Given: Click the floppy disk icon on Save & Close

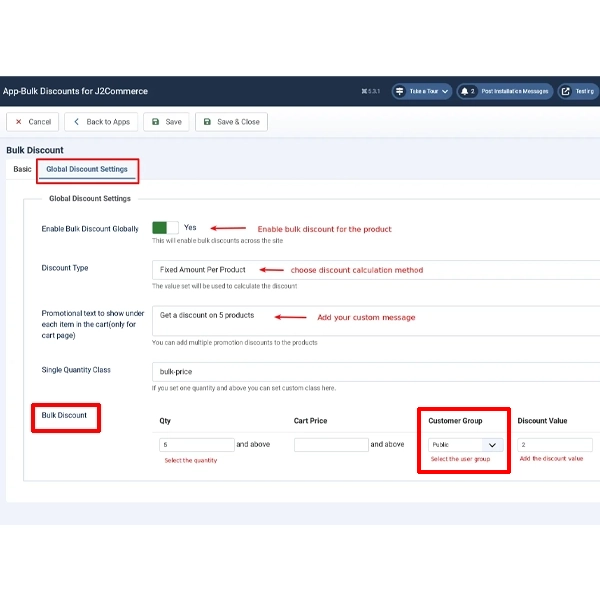Looking at the screenshot, I should point(207,122).
